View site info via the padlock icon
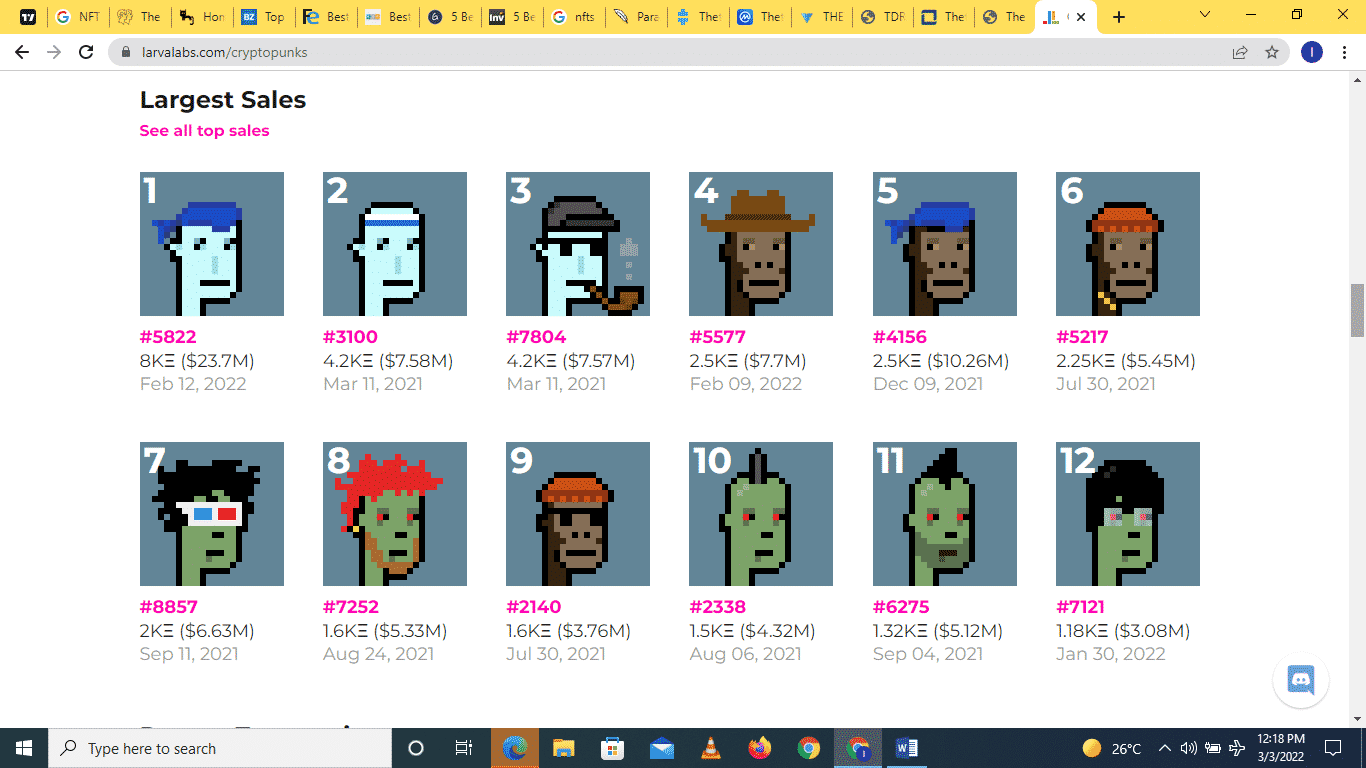The width and height of the screenshot is (1366, 768). (126, 52)
